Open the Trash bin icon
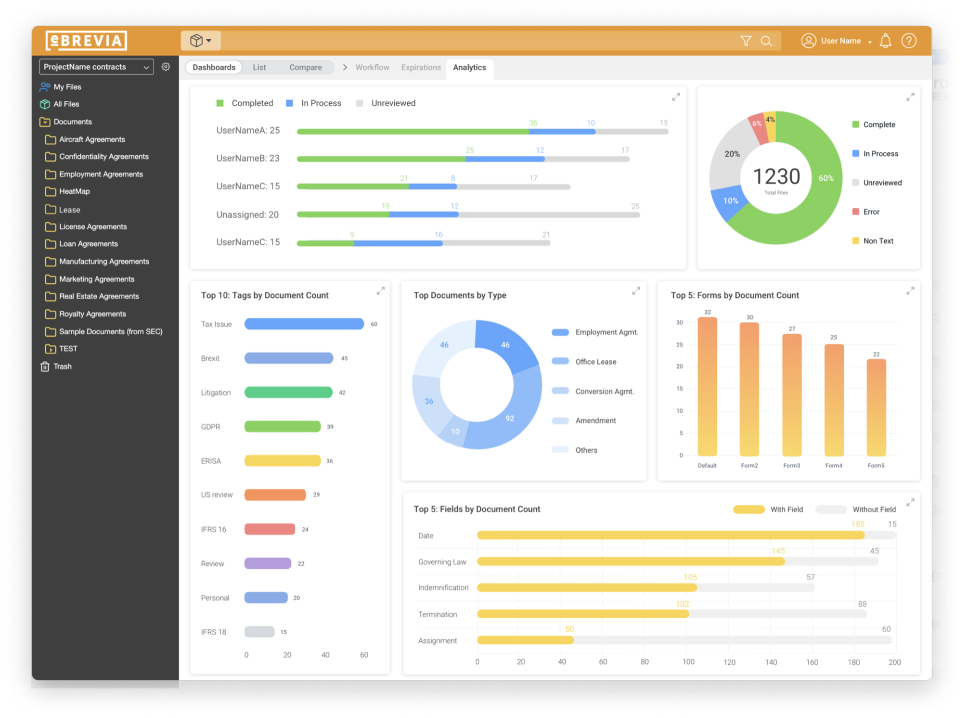 point(45,366)
